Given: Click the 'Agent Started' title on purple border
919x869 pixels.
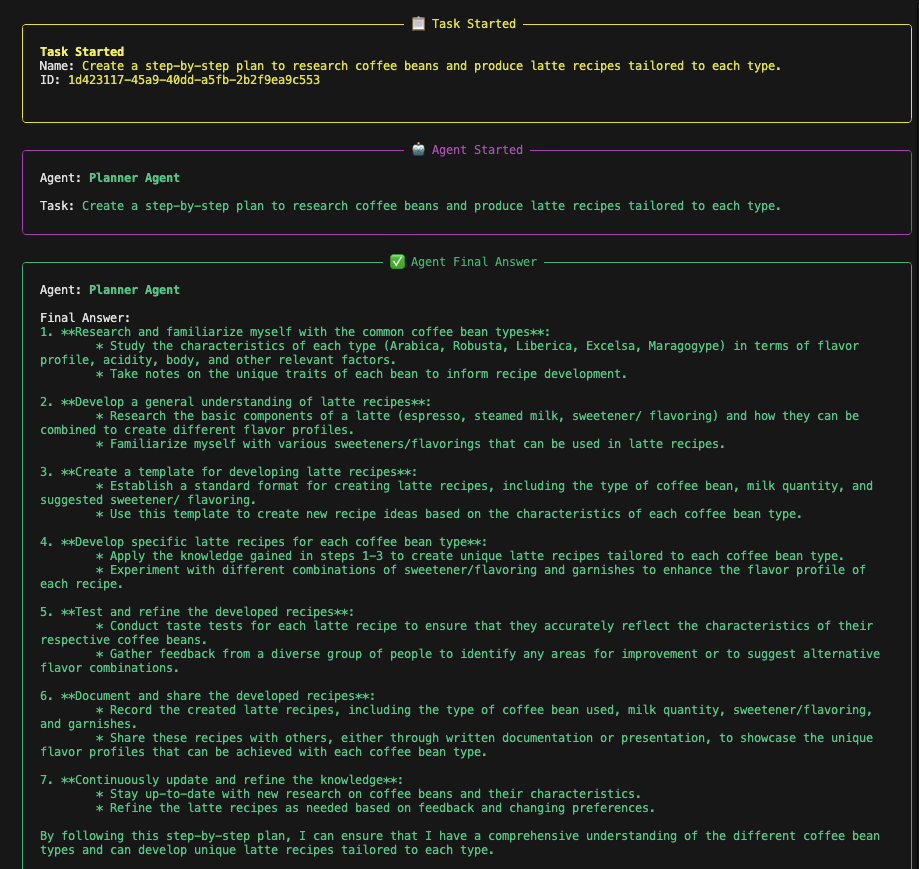Looking at the screenshot, I should point(477,150).
